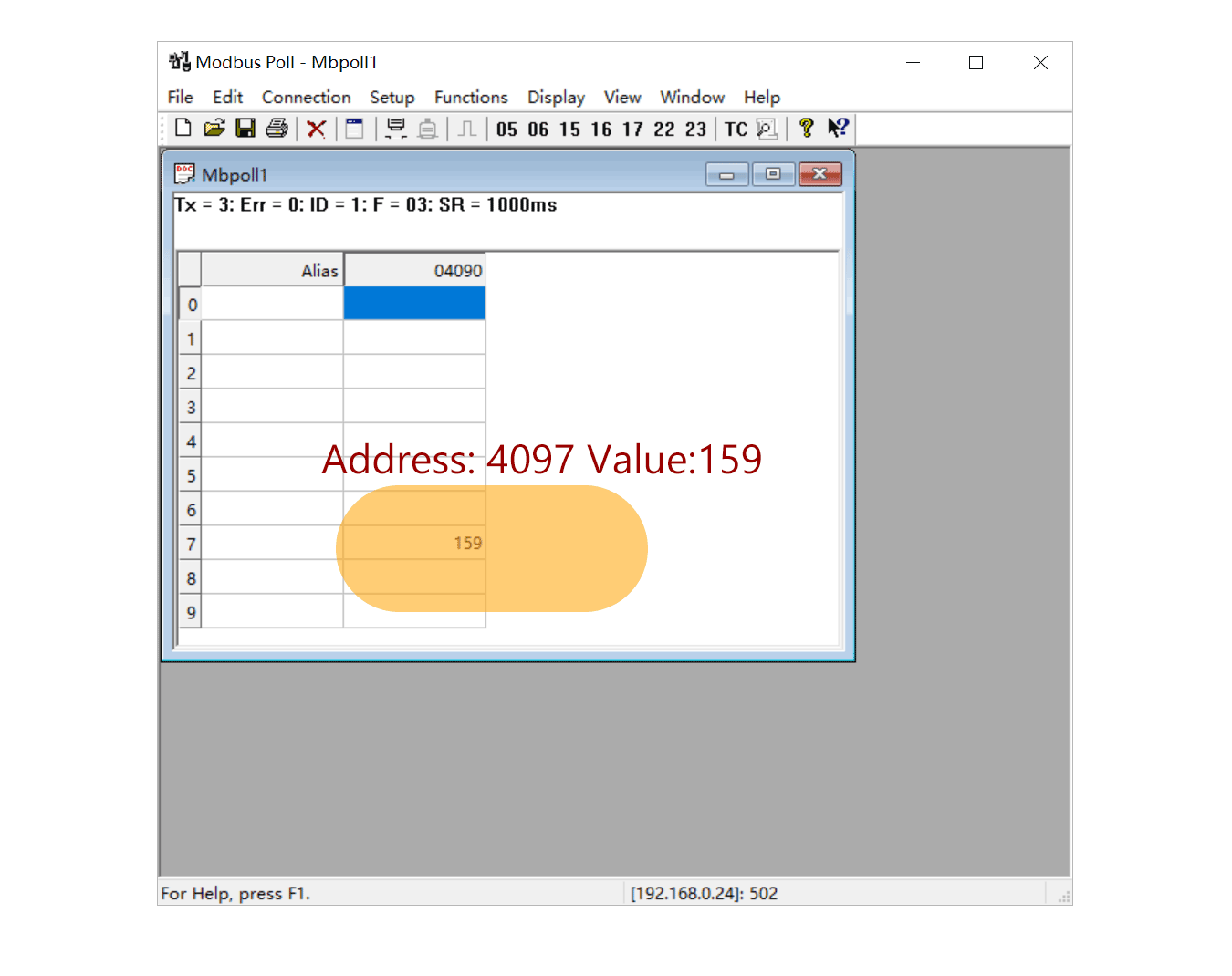
Task: Open the communication traffic display icon
Action: click(x=395, y=128)
